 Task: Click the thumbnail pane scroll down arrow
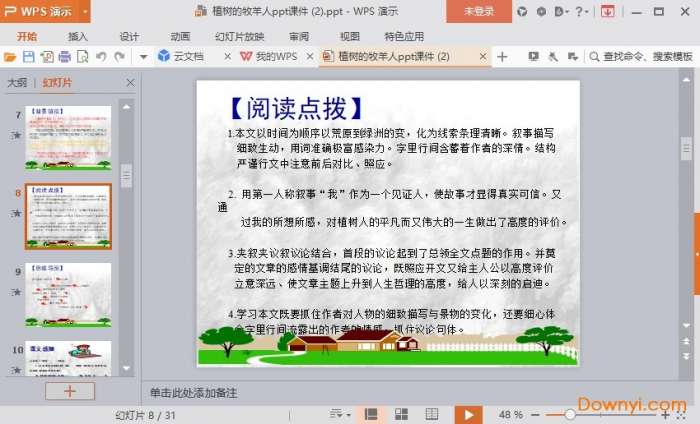(127, 368)
